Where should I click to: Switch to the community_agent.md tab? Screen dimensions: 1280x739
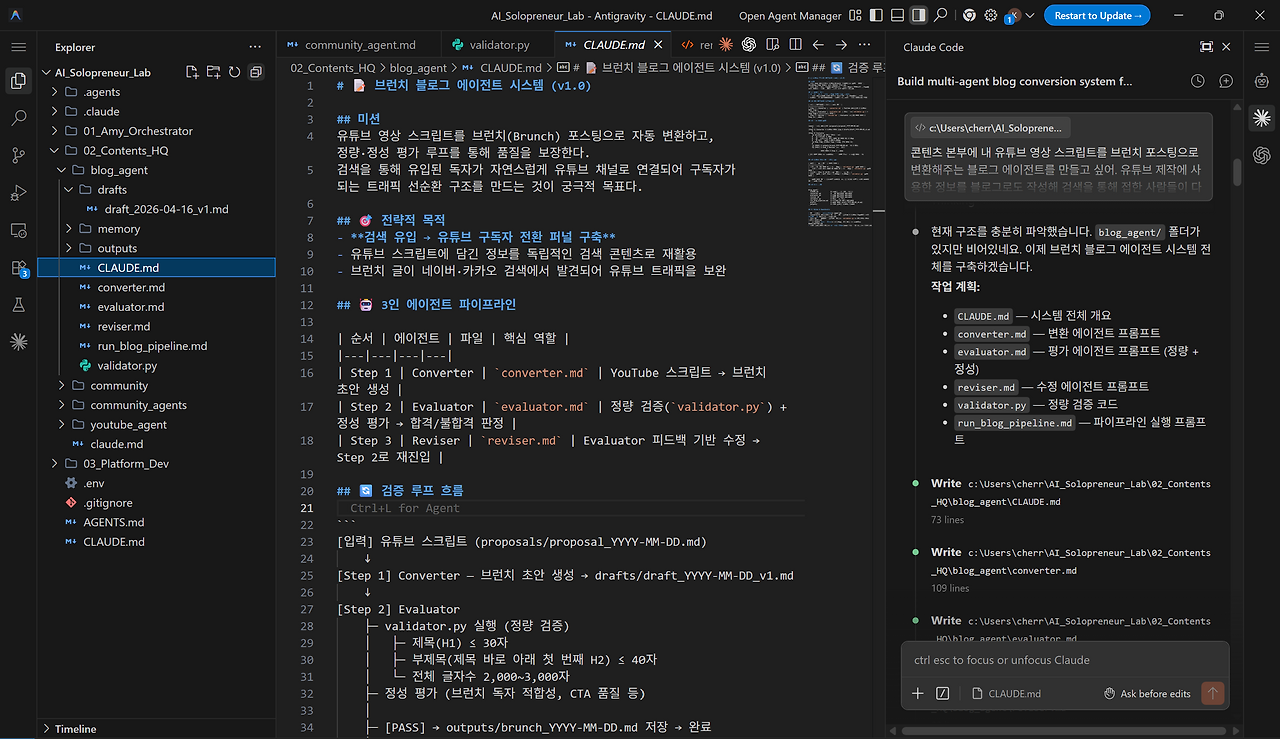click(359, 45)
